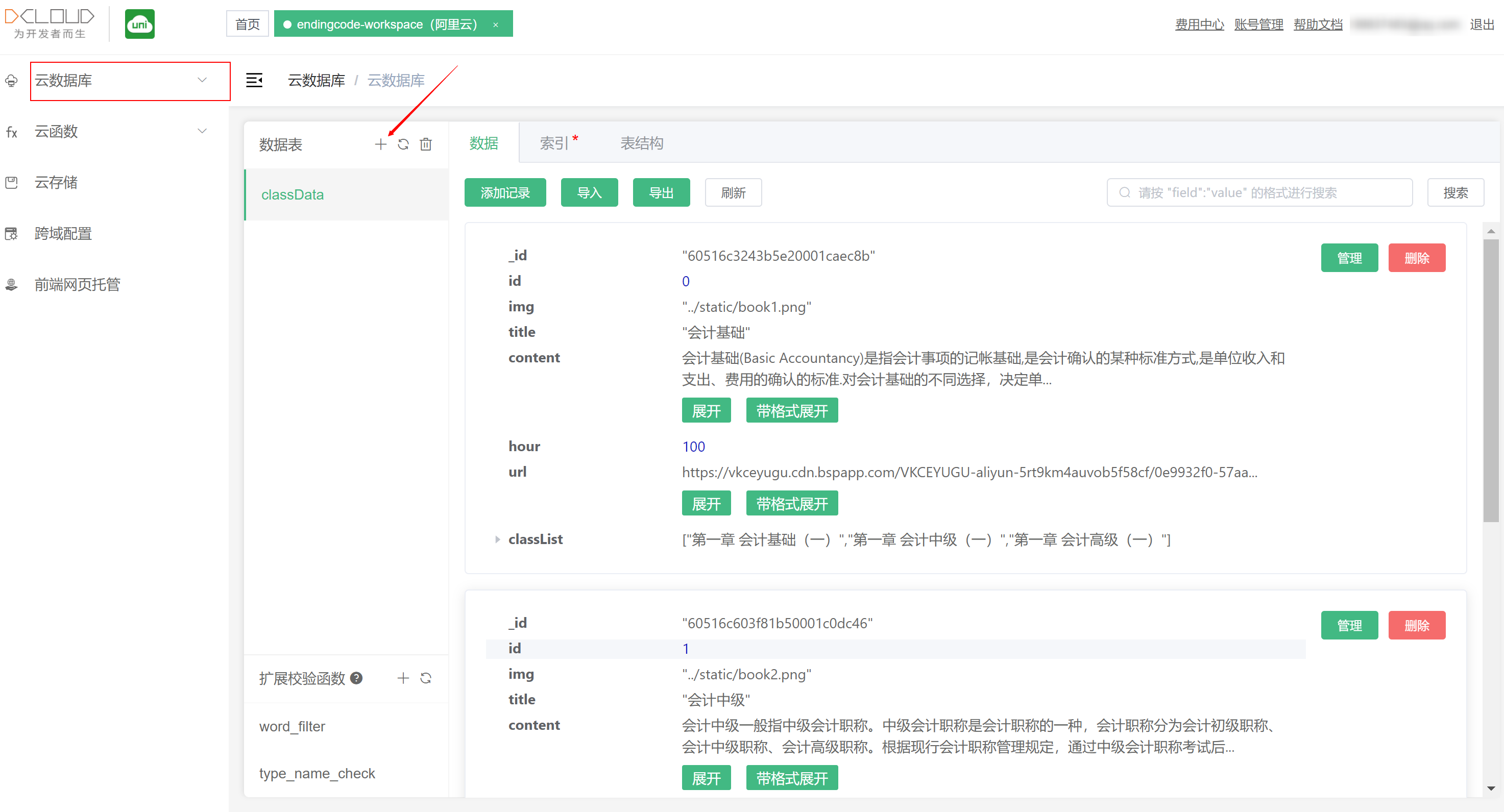Collapse the data table panel via sidebar icon
This screenshot has width=1504, height=812.
click(x=254, y=81)
